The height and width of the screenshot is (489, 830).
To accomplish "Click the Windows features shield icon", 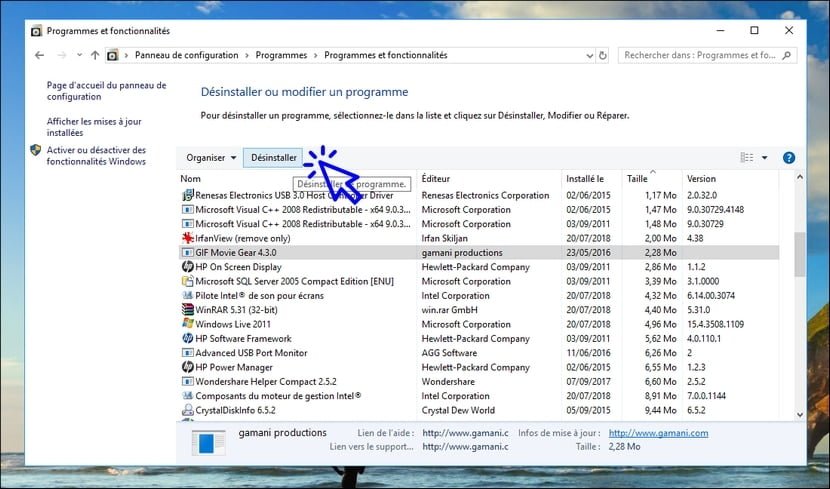I will [35, 150].
